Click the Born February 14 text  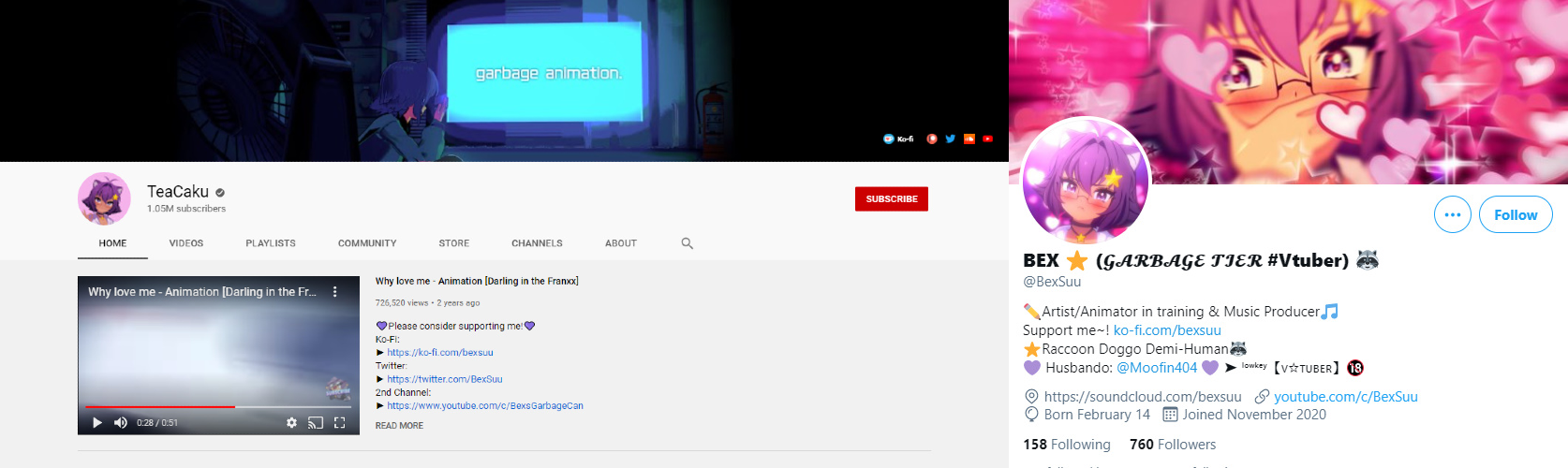(1097, 415)
